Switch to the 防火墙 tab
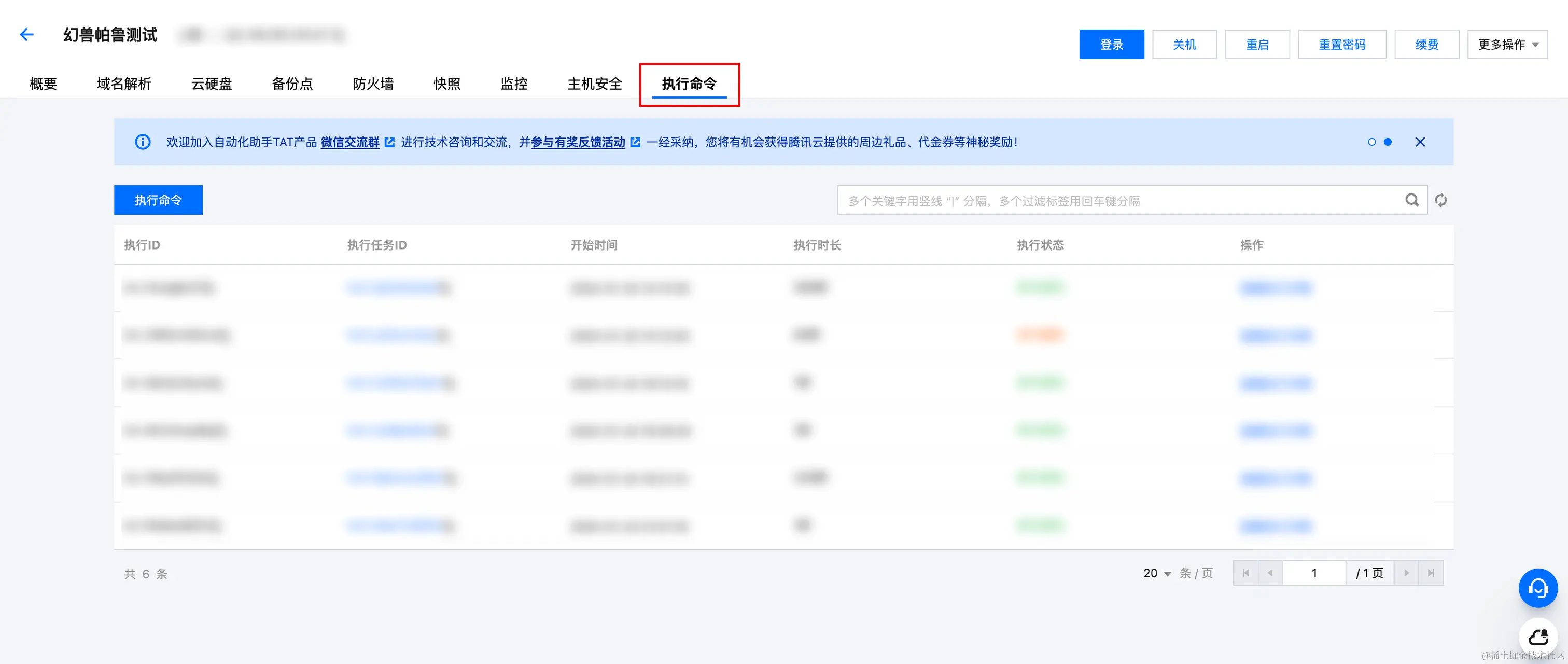Screen dimensions: 1568x664 click(373, 84)
